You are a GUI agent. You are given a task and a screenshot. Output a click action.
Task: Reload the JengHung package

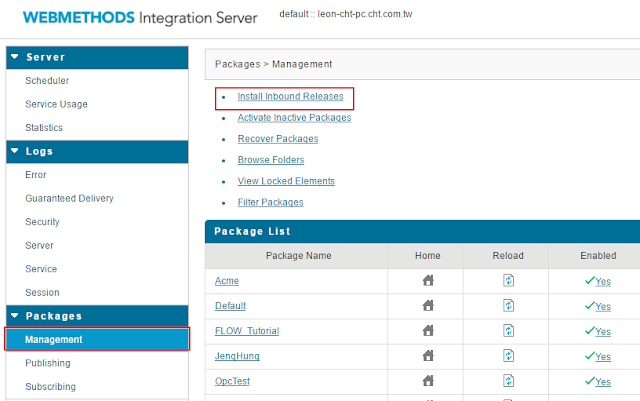(x=508, y=356)
